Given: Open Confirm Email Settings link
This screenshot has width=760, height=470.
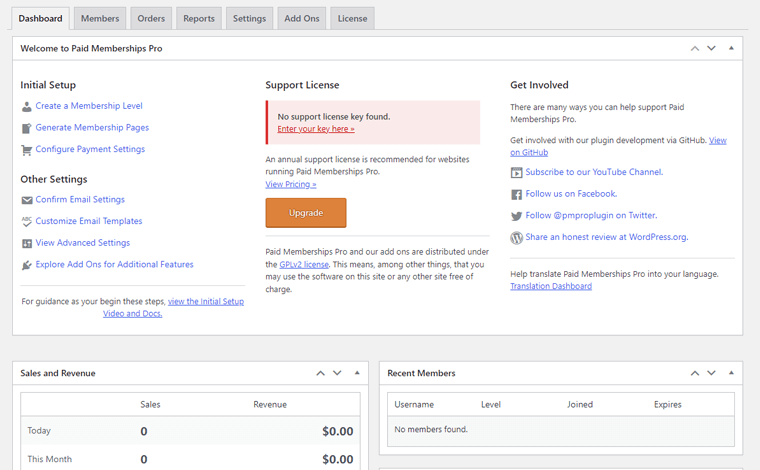Looking at the screenshot, I should pos(80,200).
